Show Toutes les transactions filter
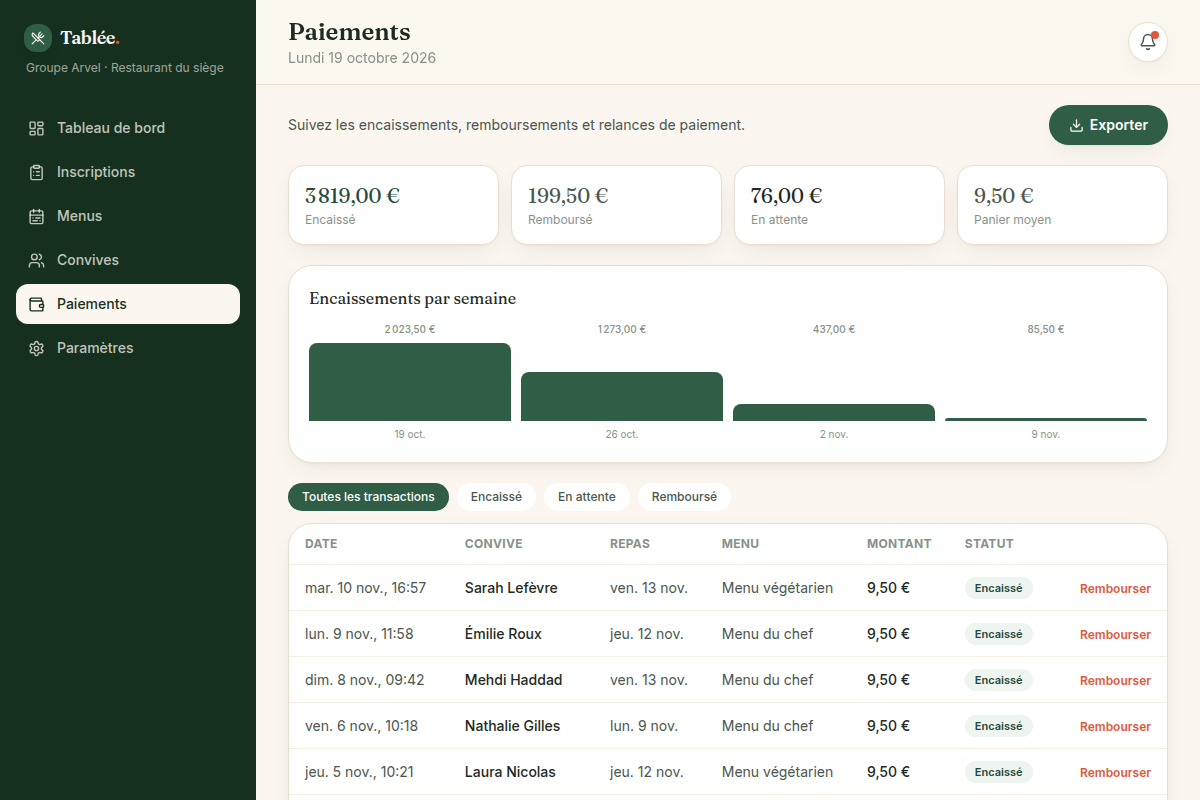The image size is (1200, 800). pyautogui.click(x=368, y=497)
